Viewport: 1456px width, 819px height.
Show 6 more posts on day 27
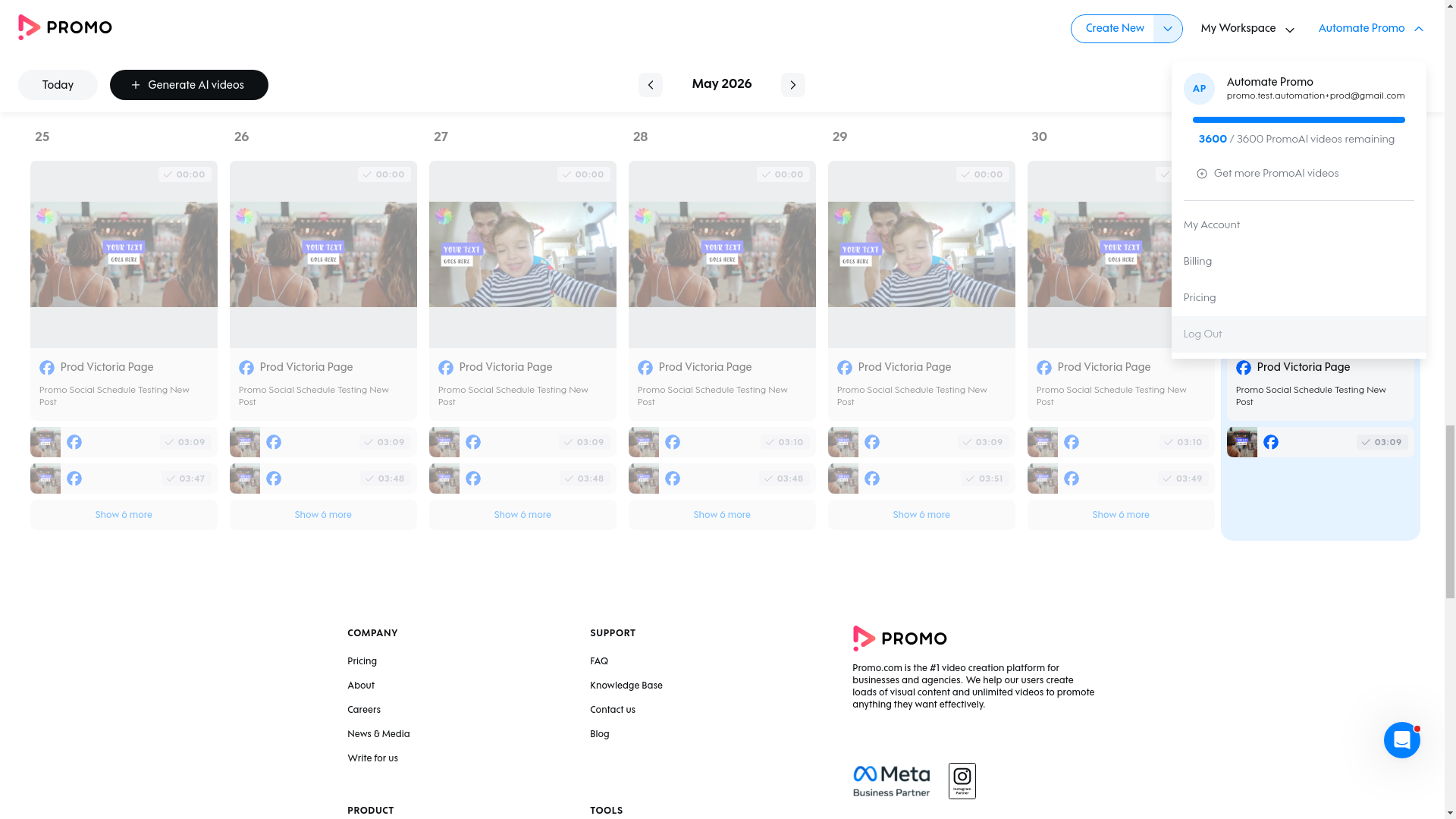522,515
